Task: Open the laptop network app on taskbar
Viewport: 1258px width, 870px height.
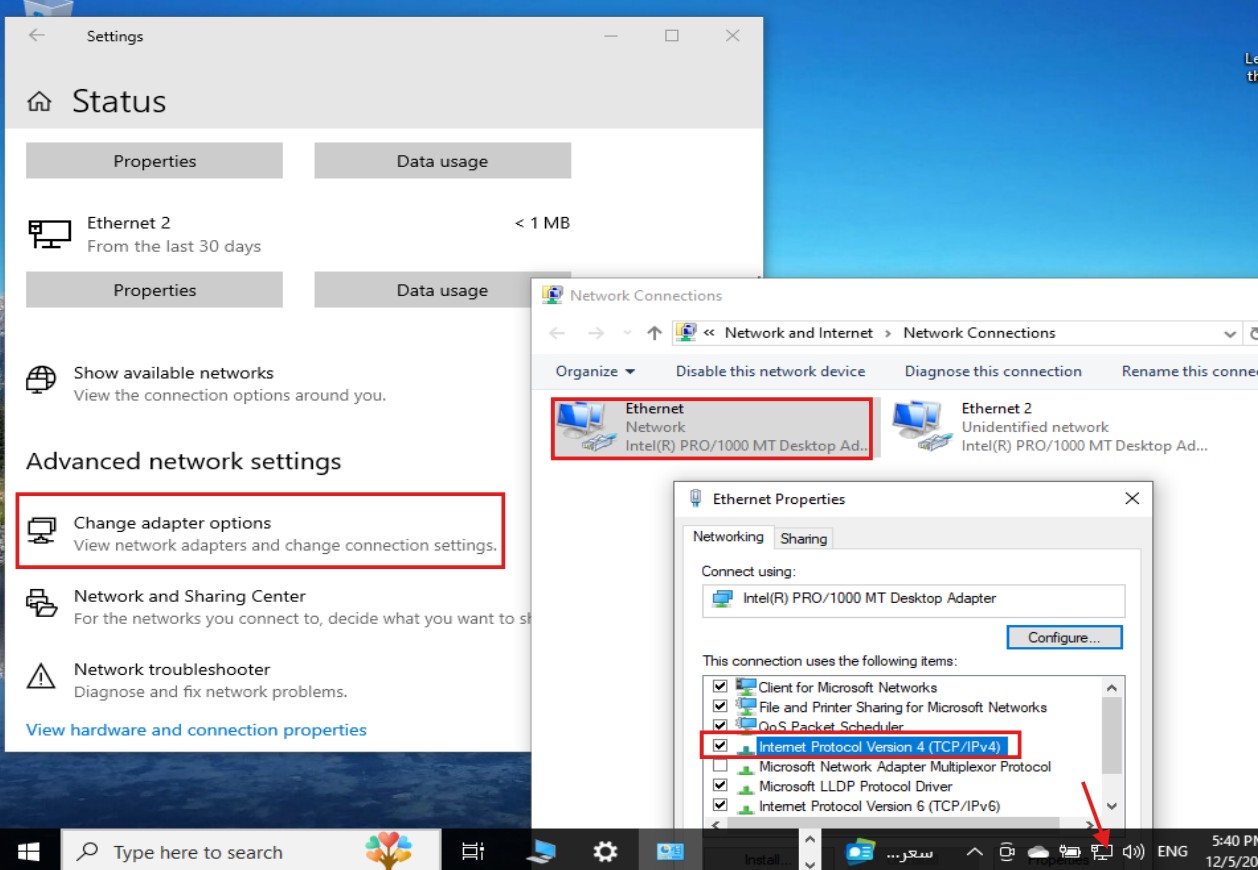Action: click(x=541, y=851)
